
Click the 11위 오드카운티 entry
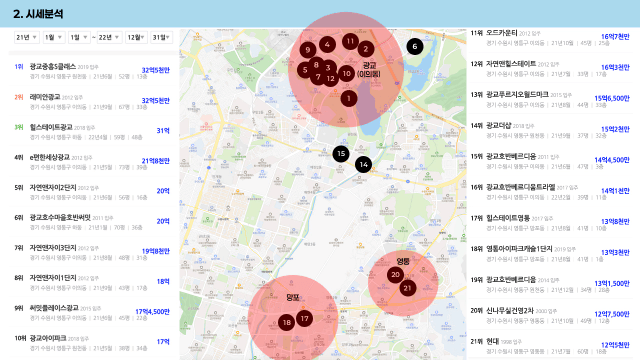click(550, 38)
